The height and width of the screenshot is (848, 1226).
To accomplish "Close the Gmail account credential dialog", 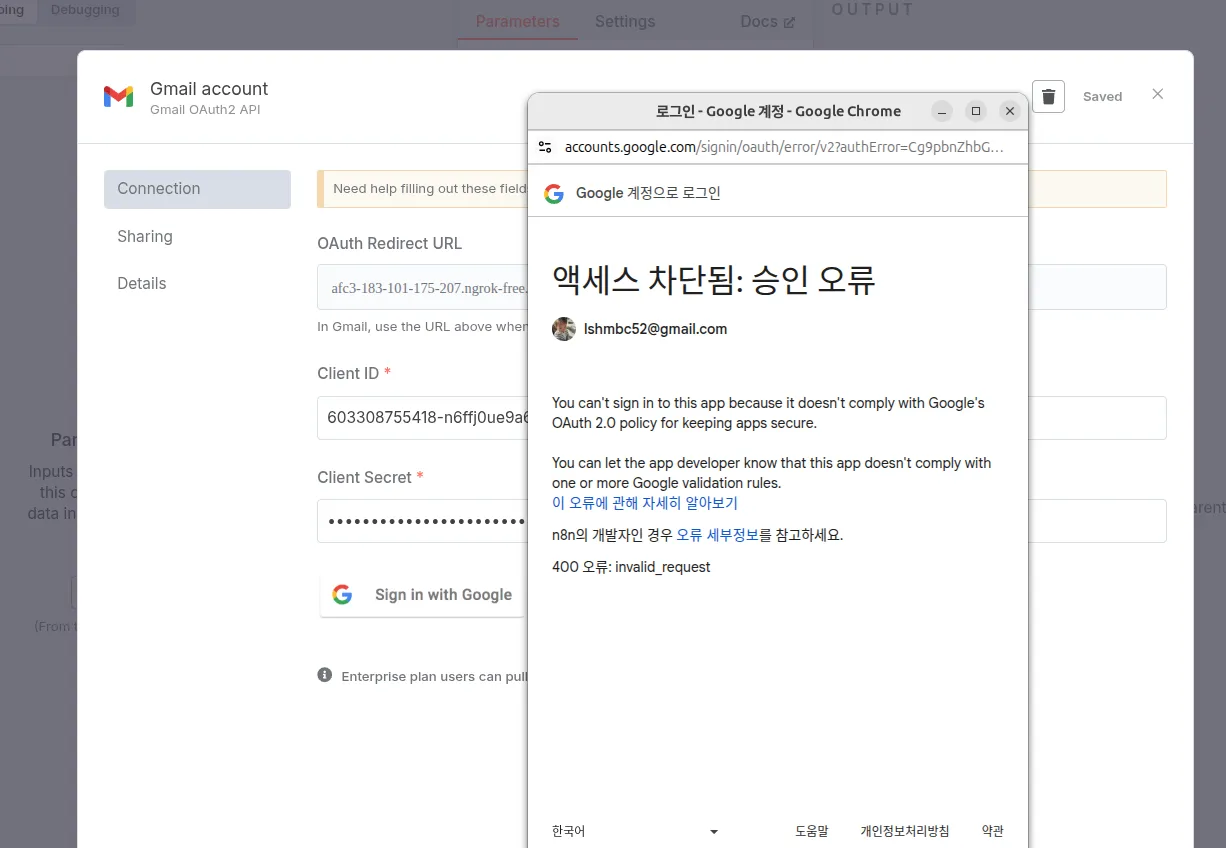I will point(1157,94).
